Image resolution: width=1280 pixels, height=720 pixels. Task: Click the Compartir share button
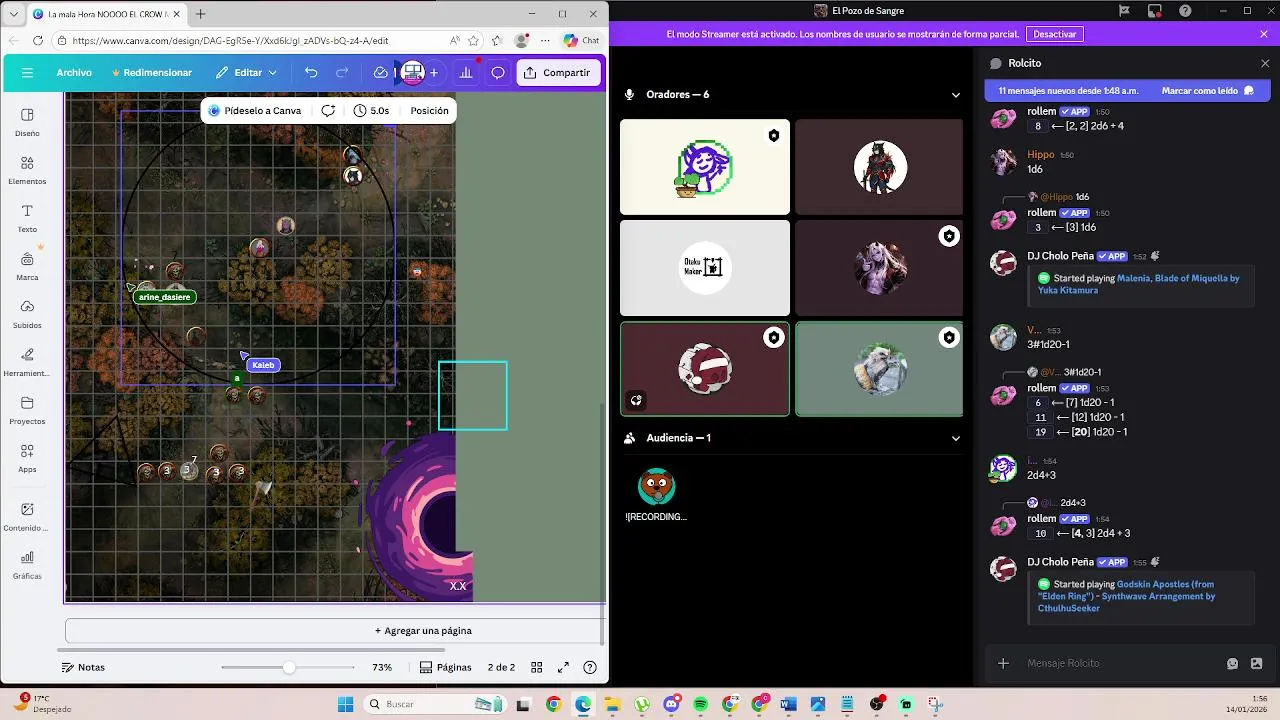559,73
